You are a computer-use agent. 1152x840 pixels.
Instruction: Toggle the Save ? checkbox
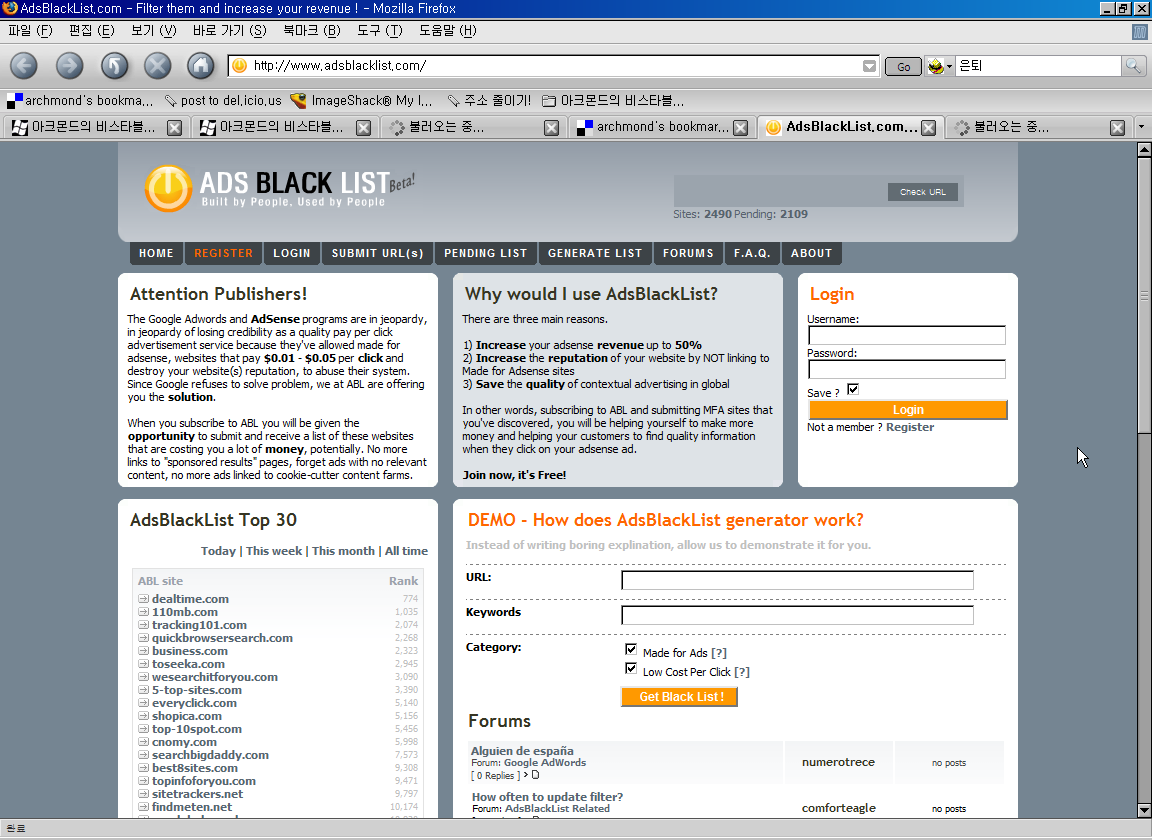point(853,390)
